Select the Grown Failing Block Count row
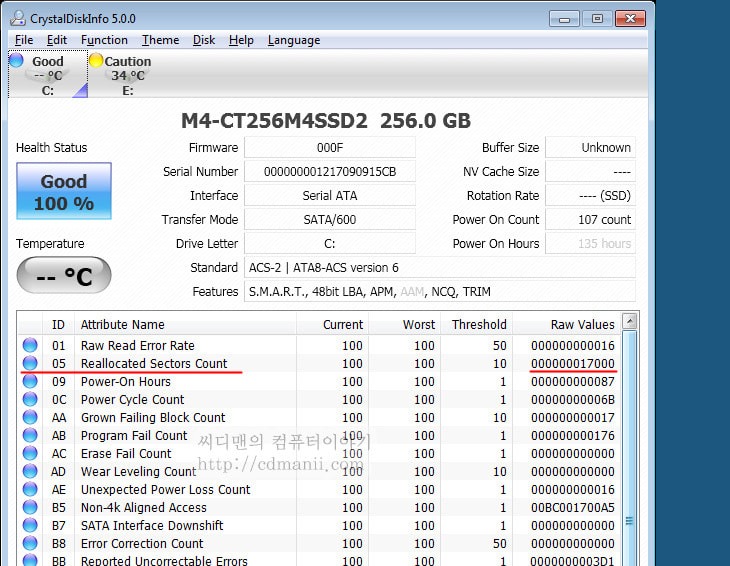Screen dimensions: 730x566 click(x=153, y=418)
